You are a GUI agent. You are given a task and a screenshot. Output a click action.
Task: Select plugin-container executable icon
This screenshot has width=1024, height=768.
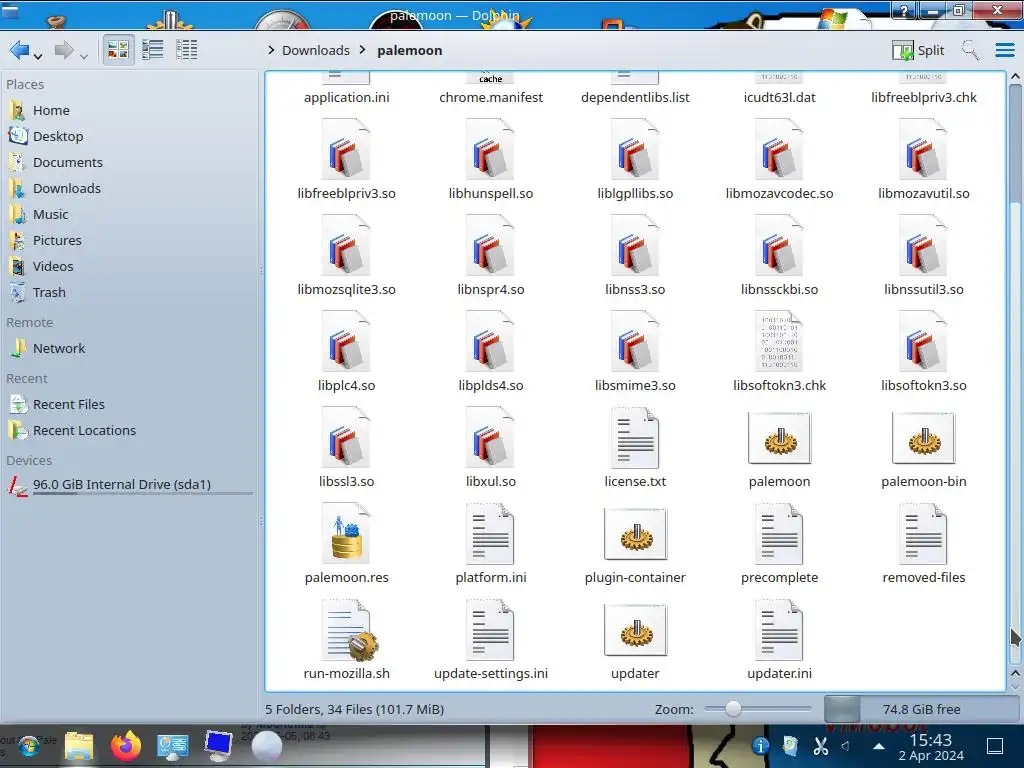point(635,534)
